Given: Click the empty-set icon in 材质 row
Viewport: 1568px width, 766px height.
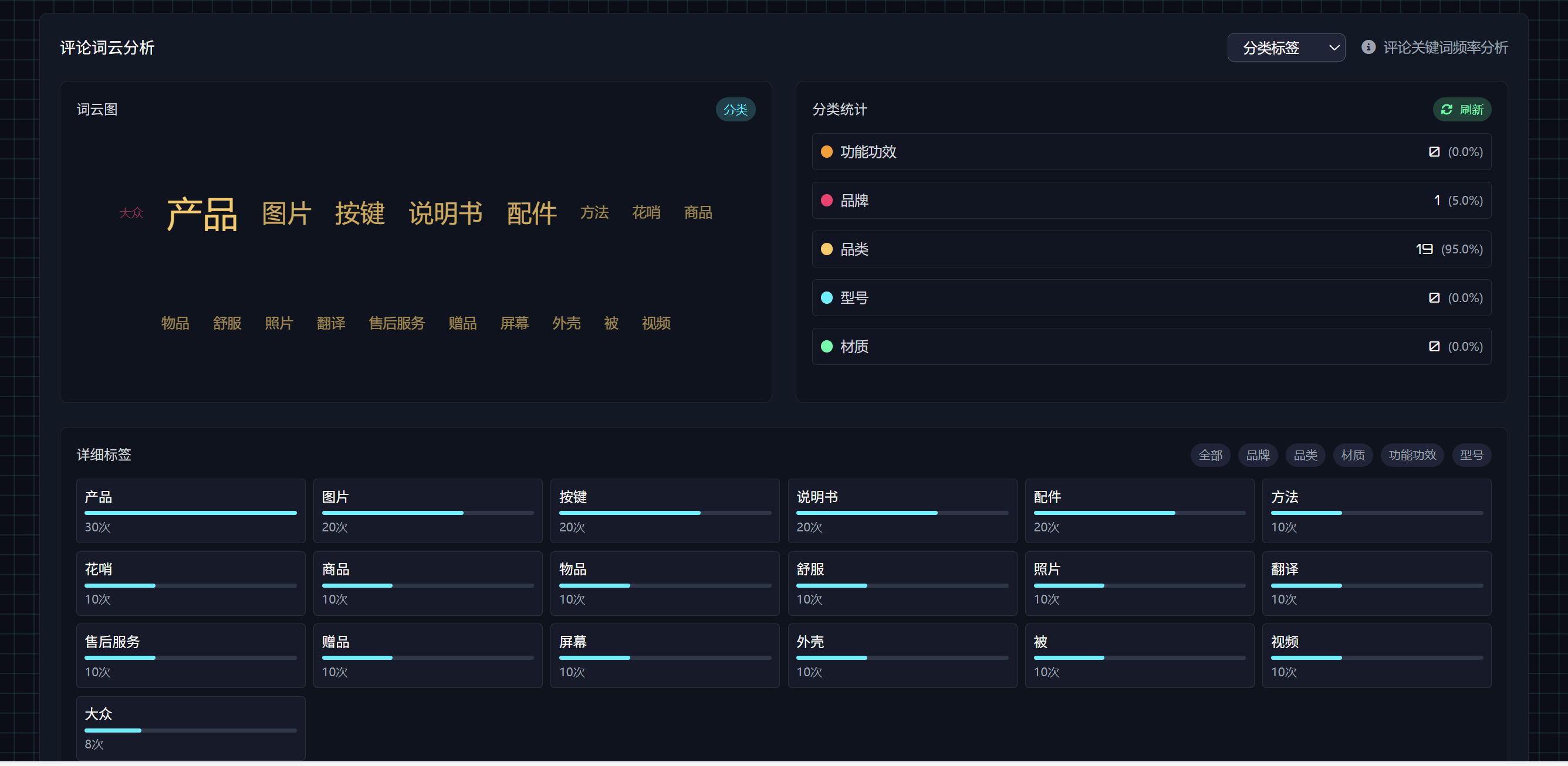Looking at the screenshot, I should tap(1434, 347).
